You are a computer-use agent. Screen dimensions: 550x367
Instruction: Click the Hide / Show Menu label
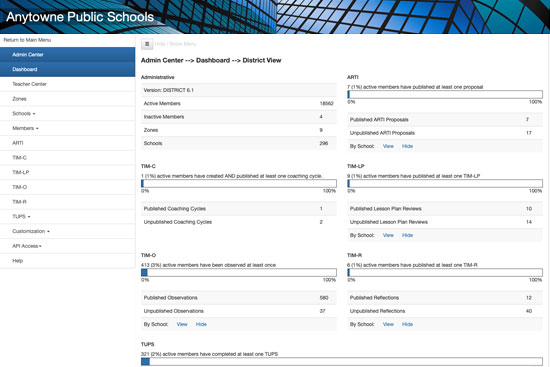[x=176, y=44]
